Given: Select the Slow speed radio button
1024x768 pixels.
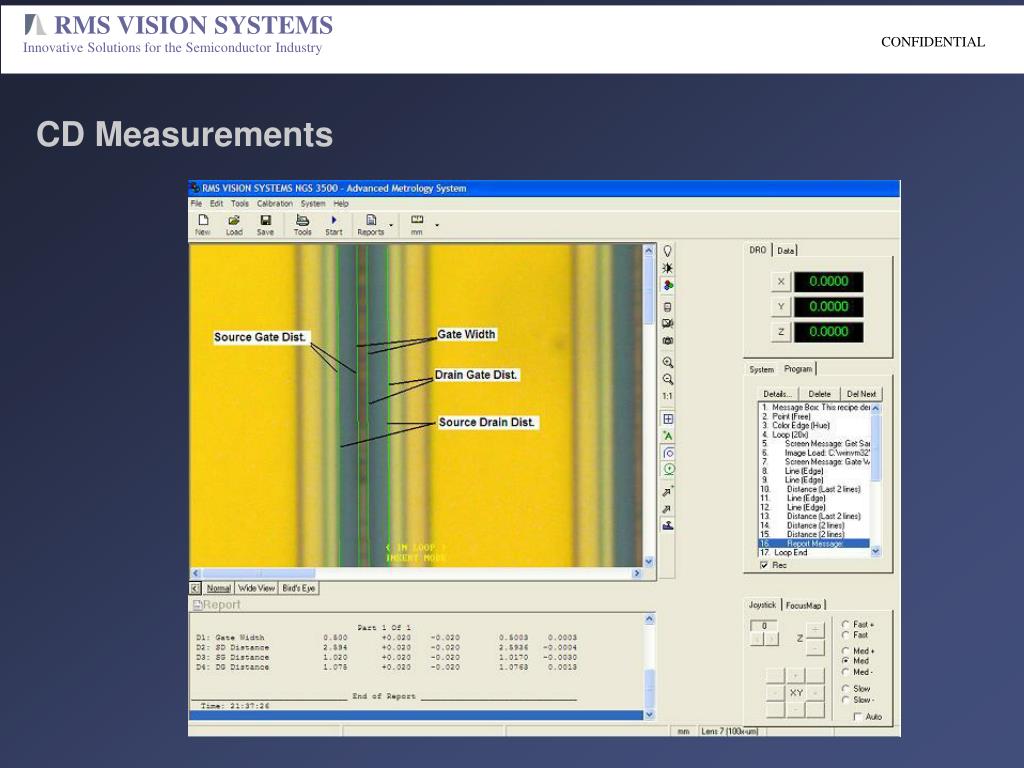Looking at the screenshot, I should (x=846, y=688).
